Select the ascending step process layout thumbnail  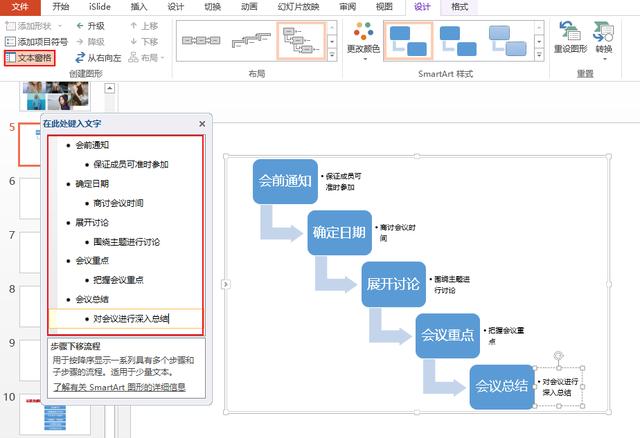tap(251, 40)
